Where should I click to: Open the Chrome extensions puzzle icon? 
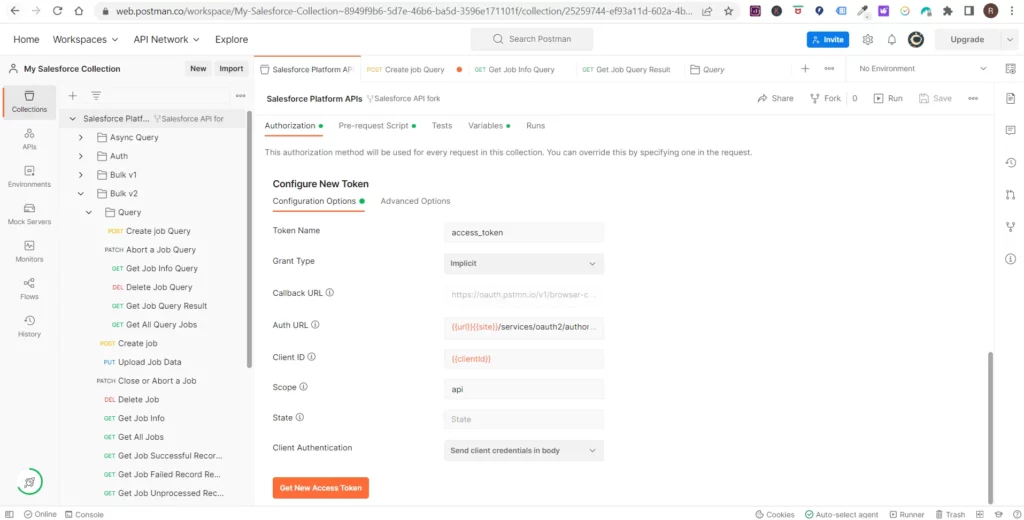pos(947,11)
